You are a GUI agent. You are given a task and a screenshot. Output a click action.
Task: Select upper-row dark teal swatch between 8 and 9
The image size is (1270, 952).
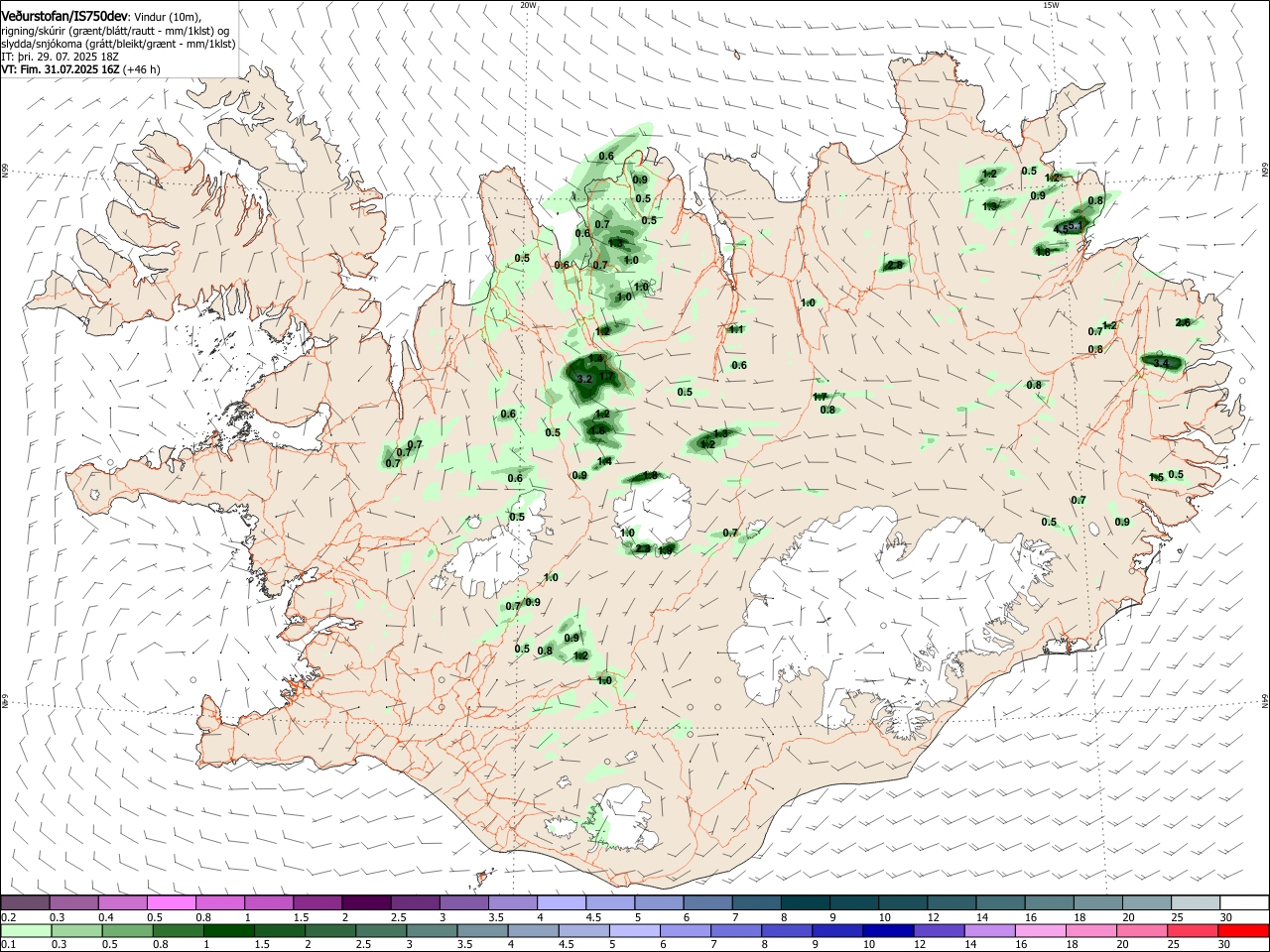pyautogui.click(x=805, y=903)
